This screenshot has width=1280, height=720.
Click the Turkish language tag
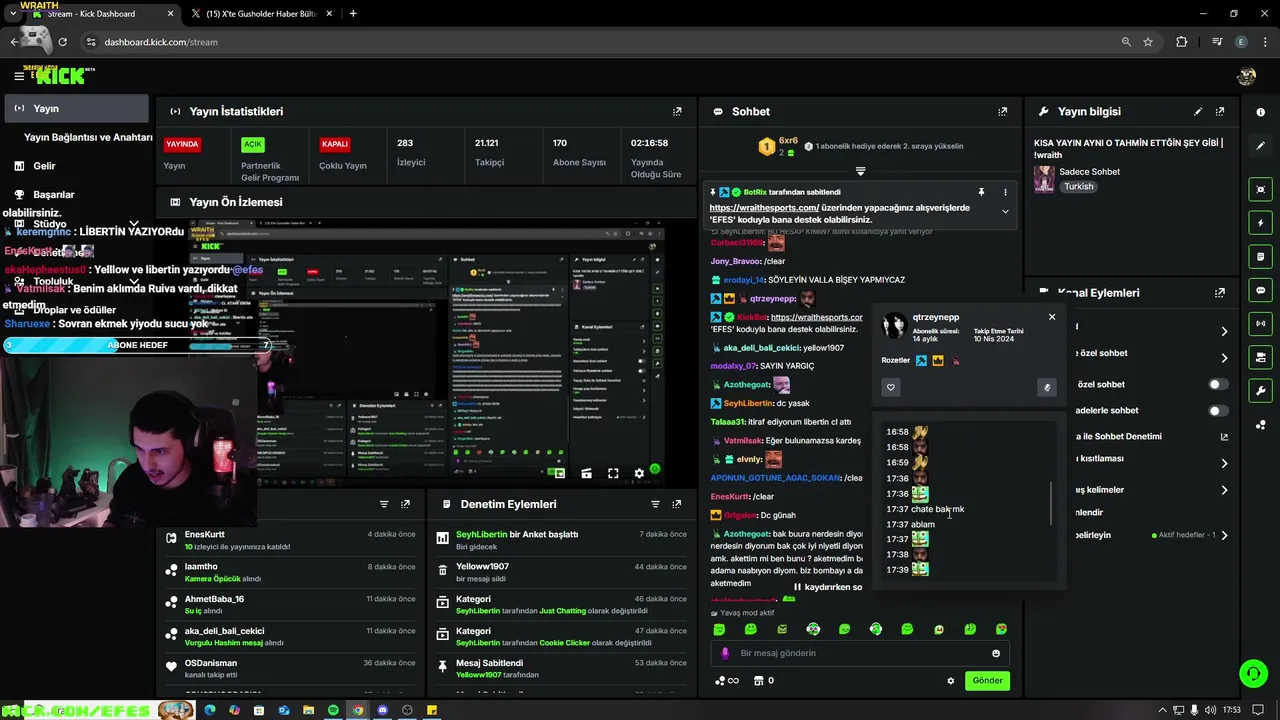coord(1078,187)
